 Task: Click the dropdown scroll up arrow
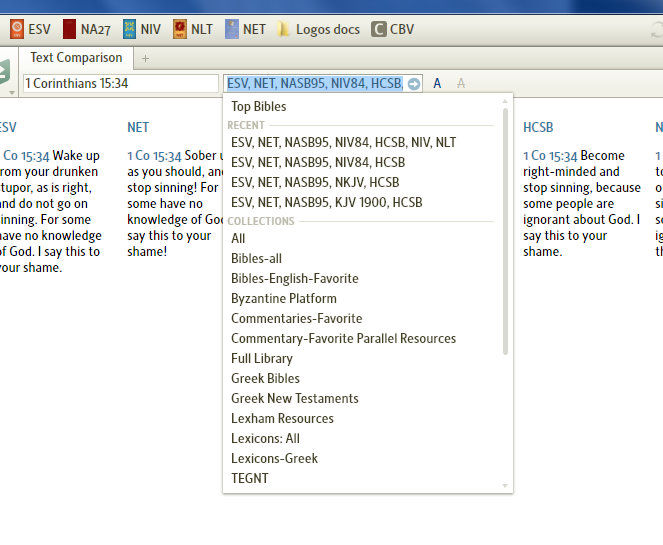(505, 101)
